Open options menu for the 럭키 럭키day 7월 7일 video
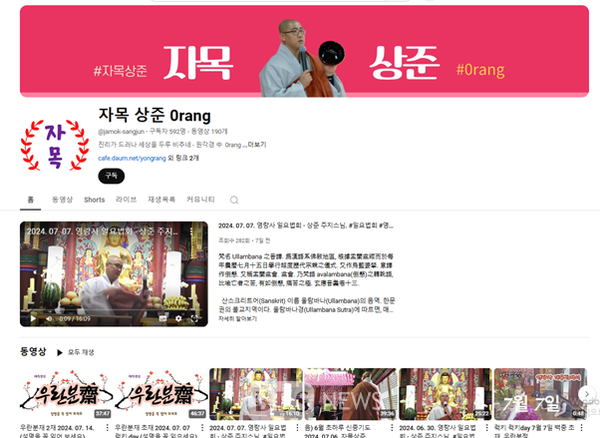 pos(582,427)
